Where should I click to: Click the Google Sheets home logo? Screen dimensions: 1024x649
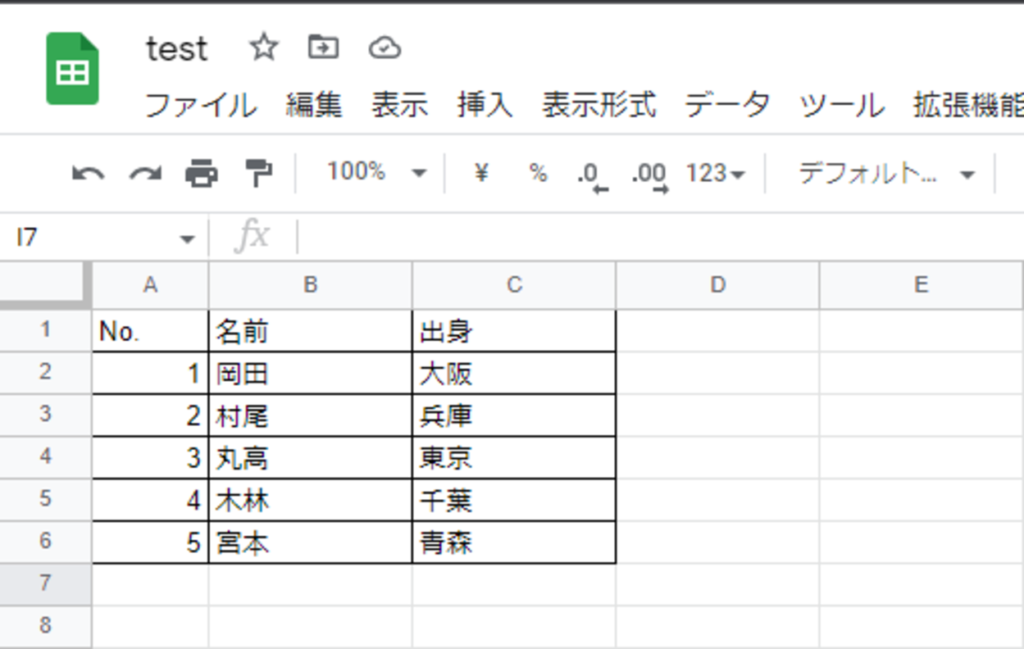(72, 69)
